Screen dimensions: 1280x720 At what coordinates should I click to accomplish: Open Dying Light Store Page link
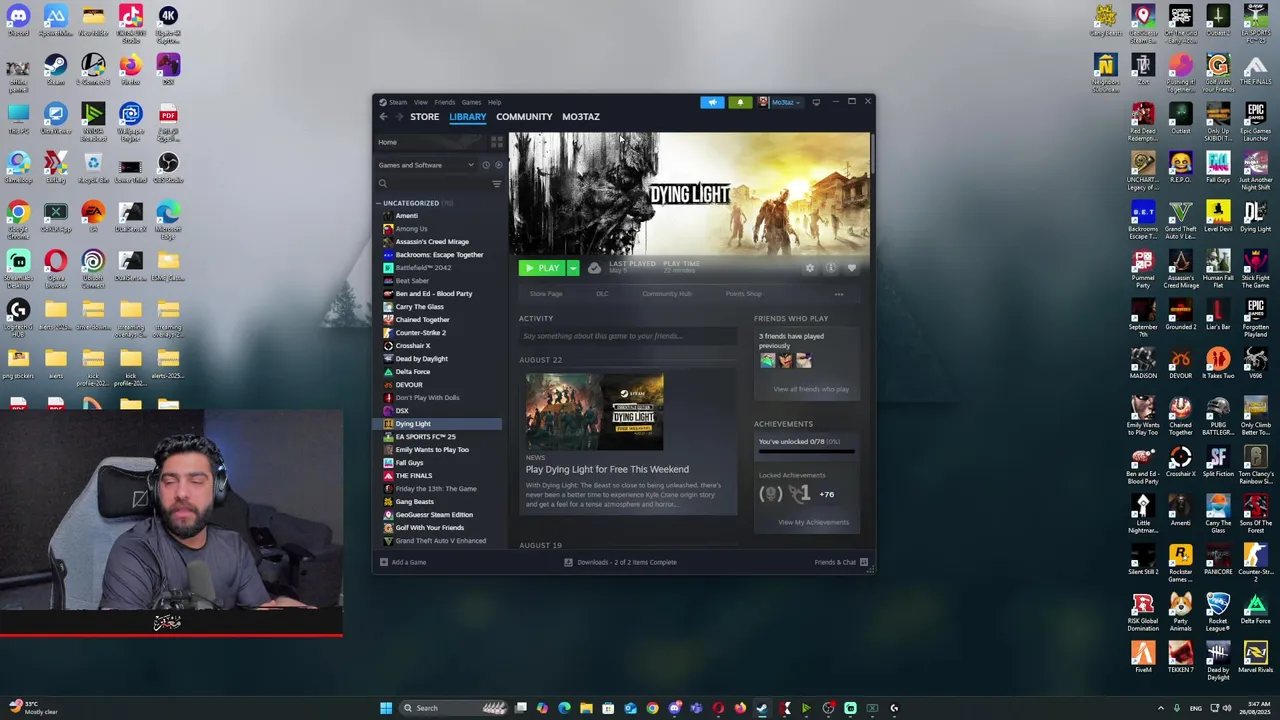click(x=546, y=294)
